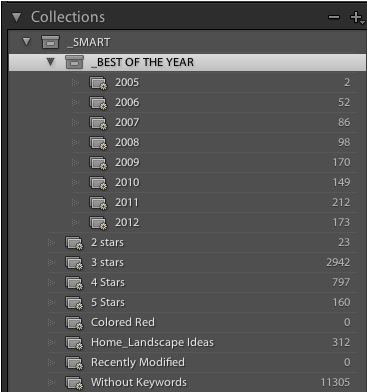Image resolution: width=367 pixels, height=392 pixels.
Task: Click the Colored Red smart collection icon
Action: [74, 323]
